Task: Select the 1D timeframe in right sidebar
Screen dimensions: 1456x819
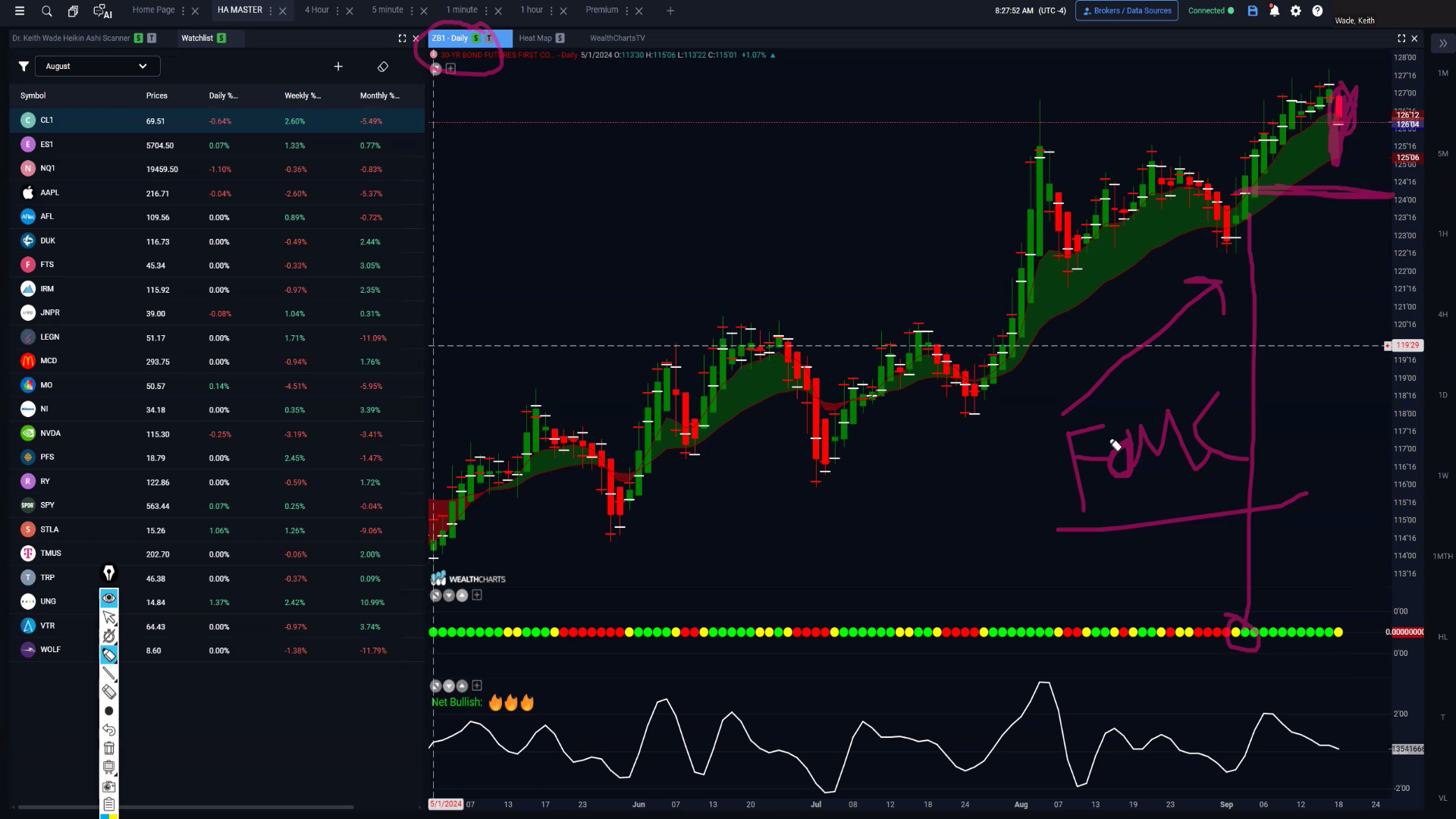Action: (1443, 395)
